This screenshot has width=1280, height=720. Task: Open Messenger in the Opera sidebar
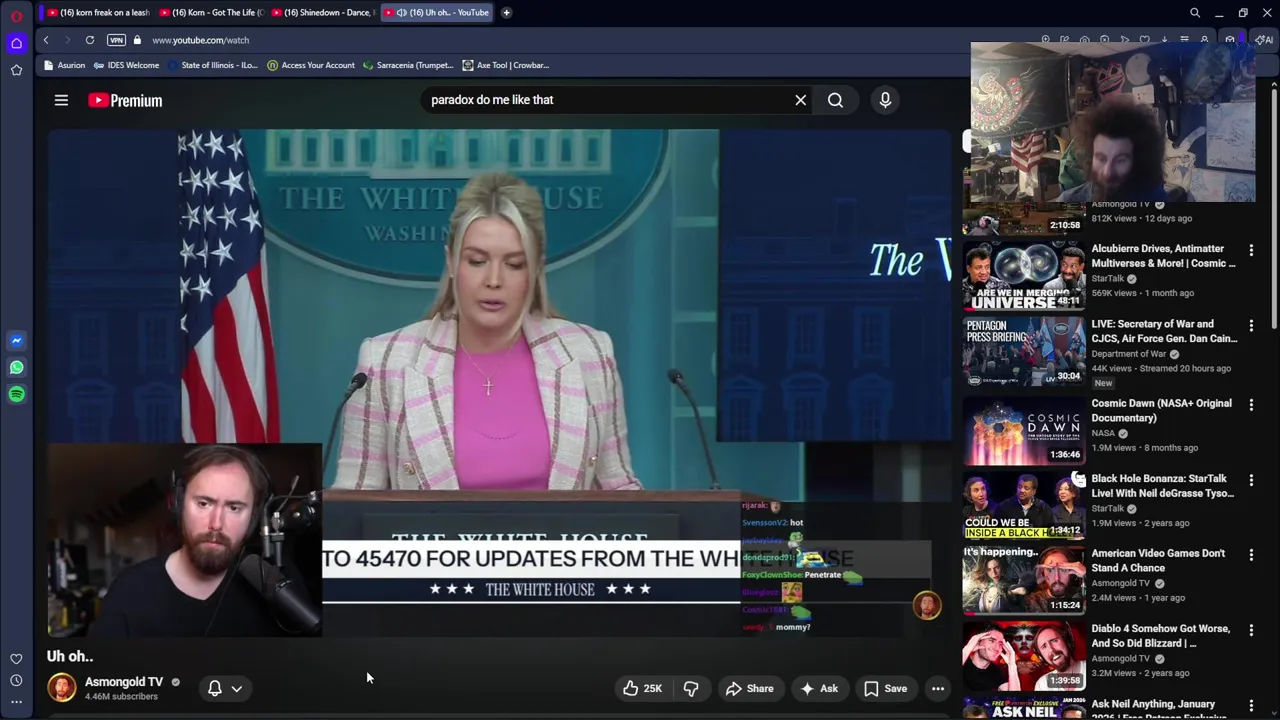(x=16, y=341)
